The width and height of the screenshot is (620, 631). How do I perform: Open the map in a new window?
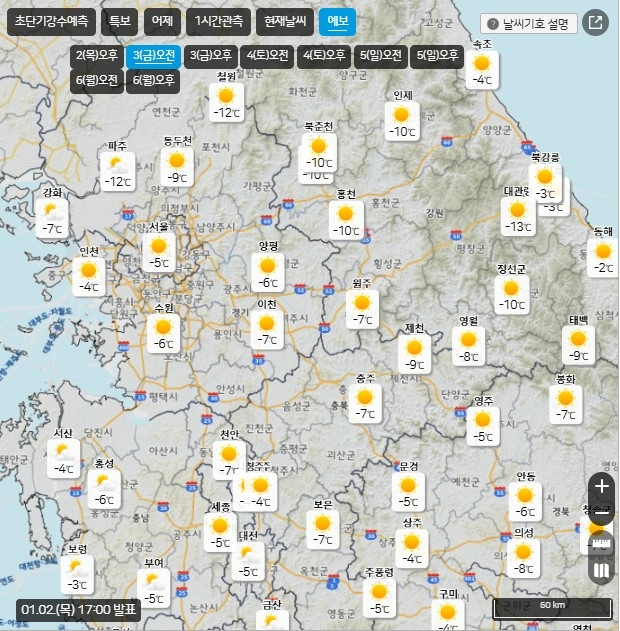[595, 23]
